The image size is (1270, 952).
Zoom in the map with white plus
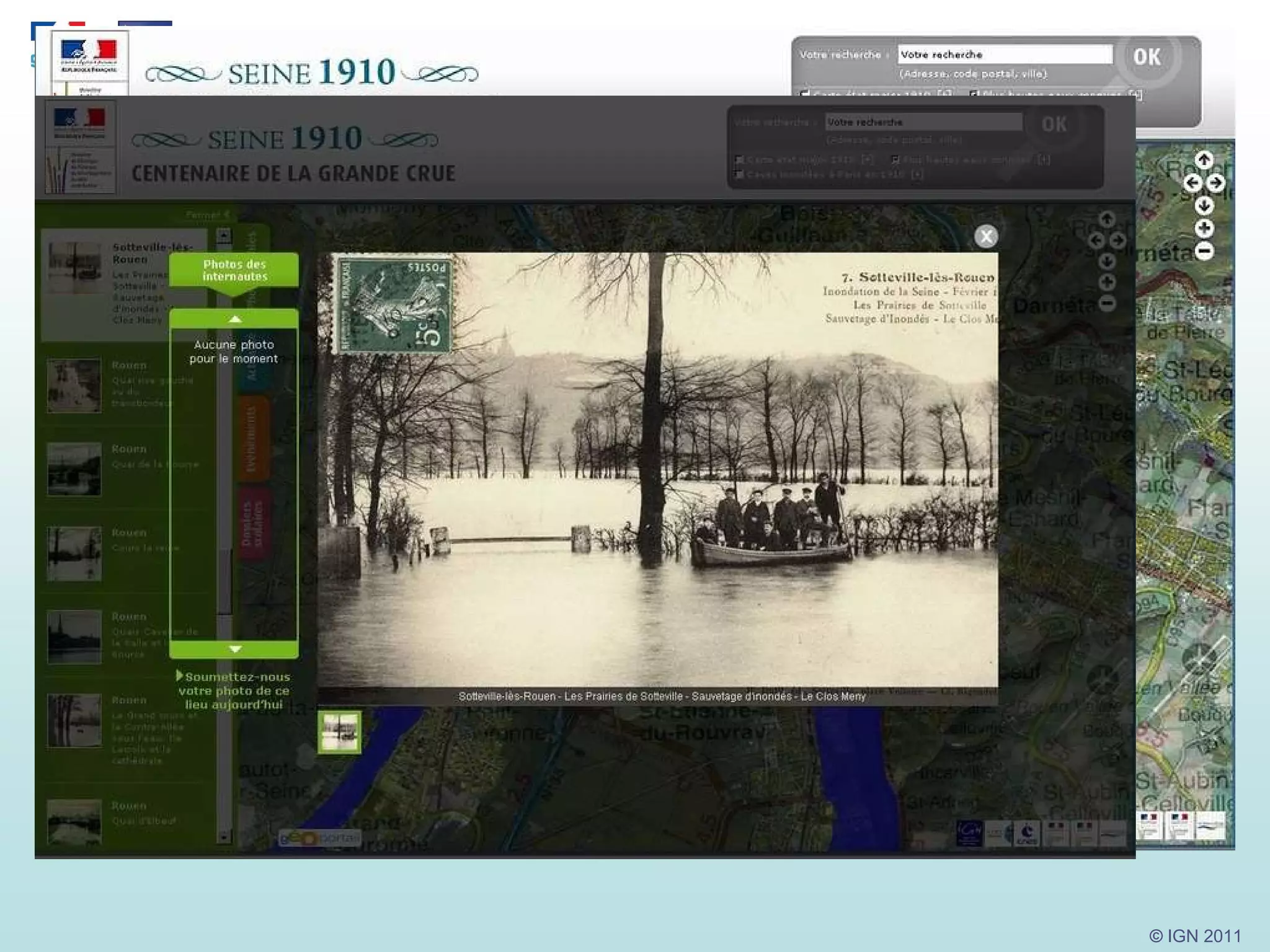(x=1204, y=228)
